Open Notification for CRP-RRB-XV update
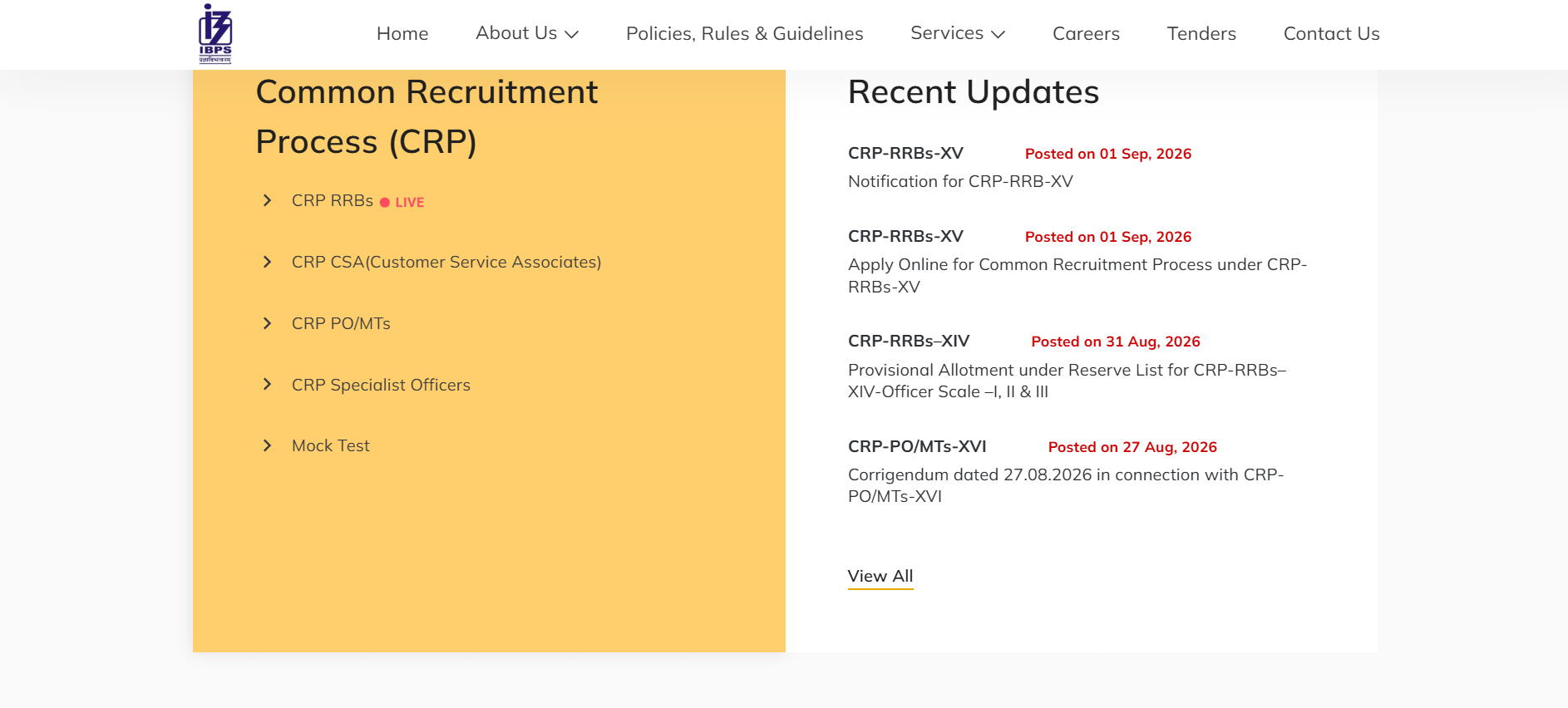 coord(960,181)
